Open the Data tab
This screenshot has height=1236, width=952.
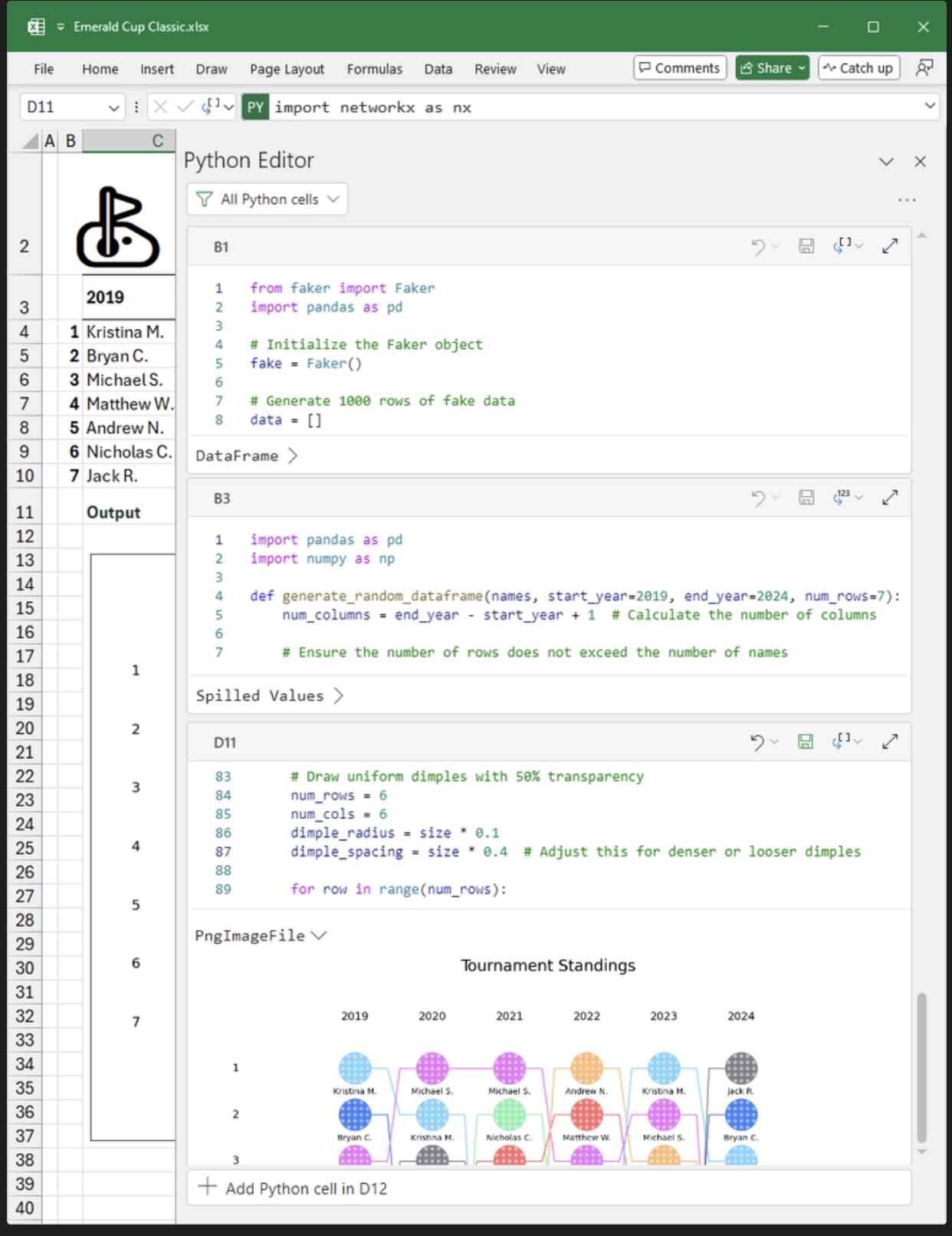tap(438, 69)
